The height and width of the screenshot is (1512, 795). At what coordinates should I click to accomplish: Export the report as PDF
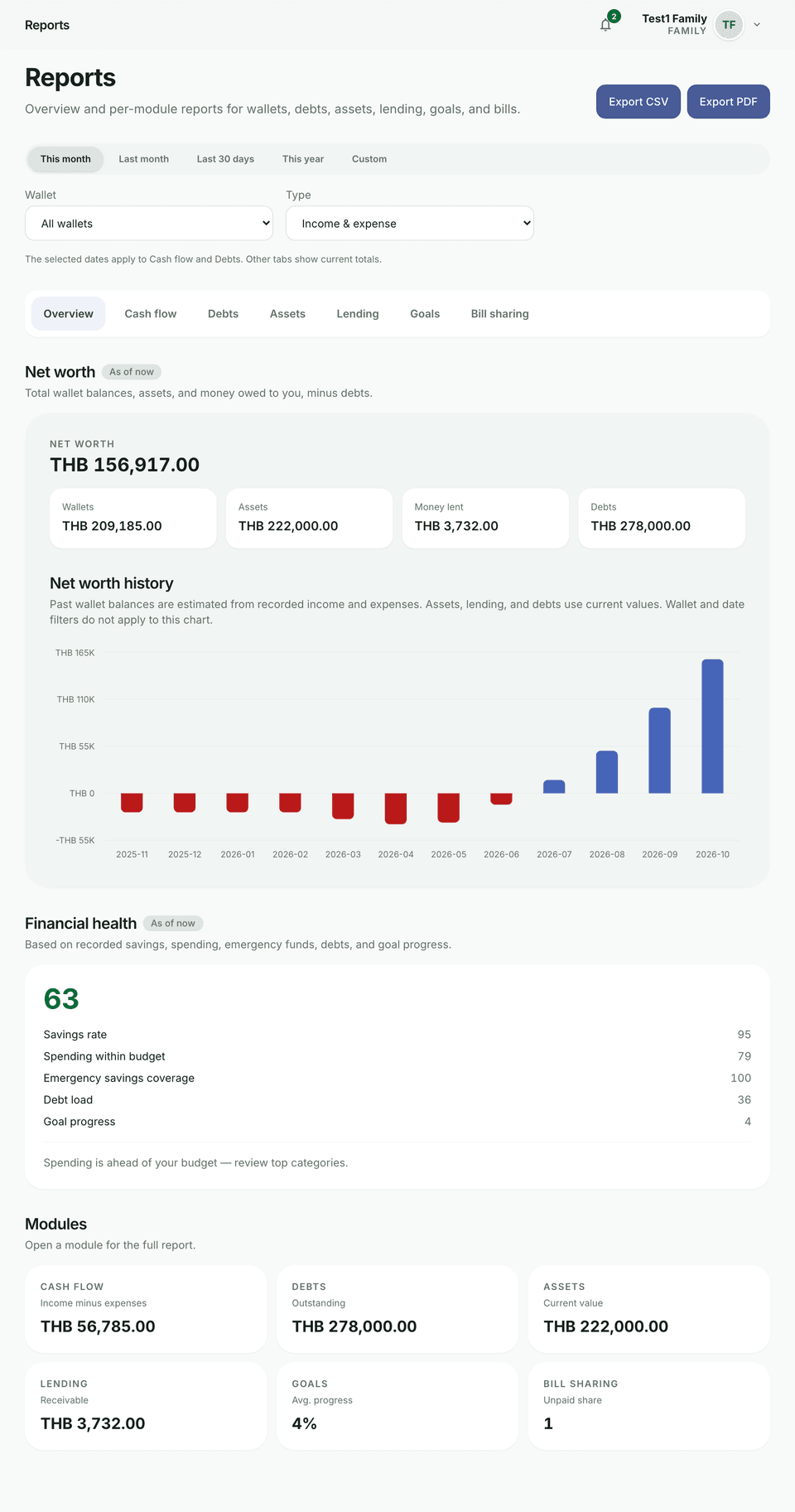click(728, 102)
